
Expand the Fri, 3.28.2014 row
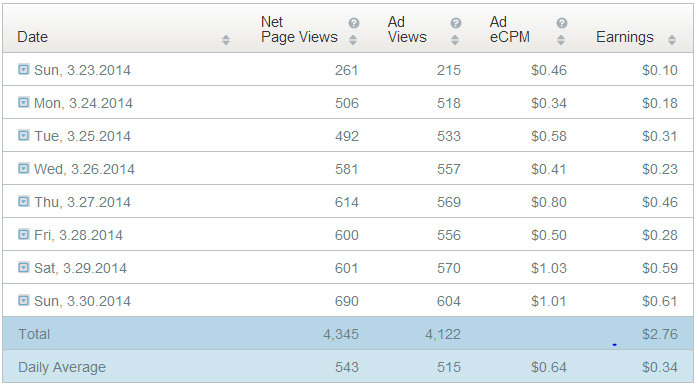point(24,234)
